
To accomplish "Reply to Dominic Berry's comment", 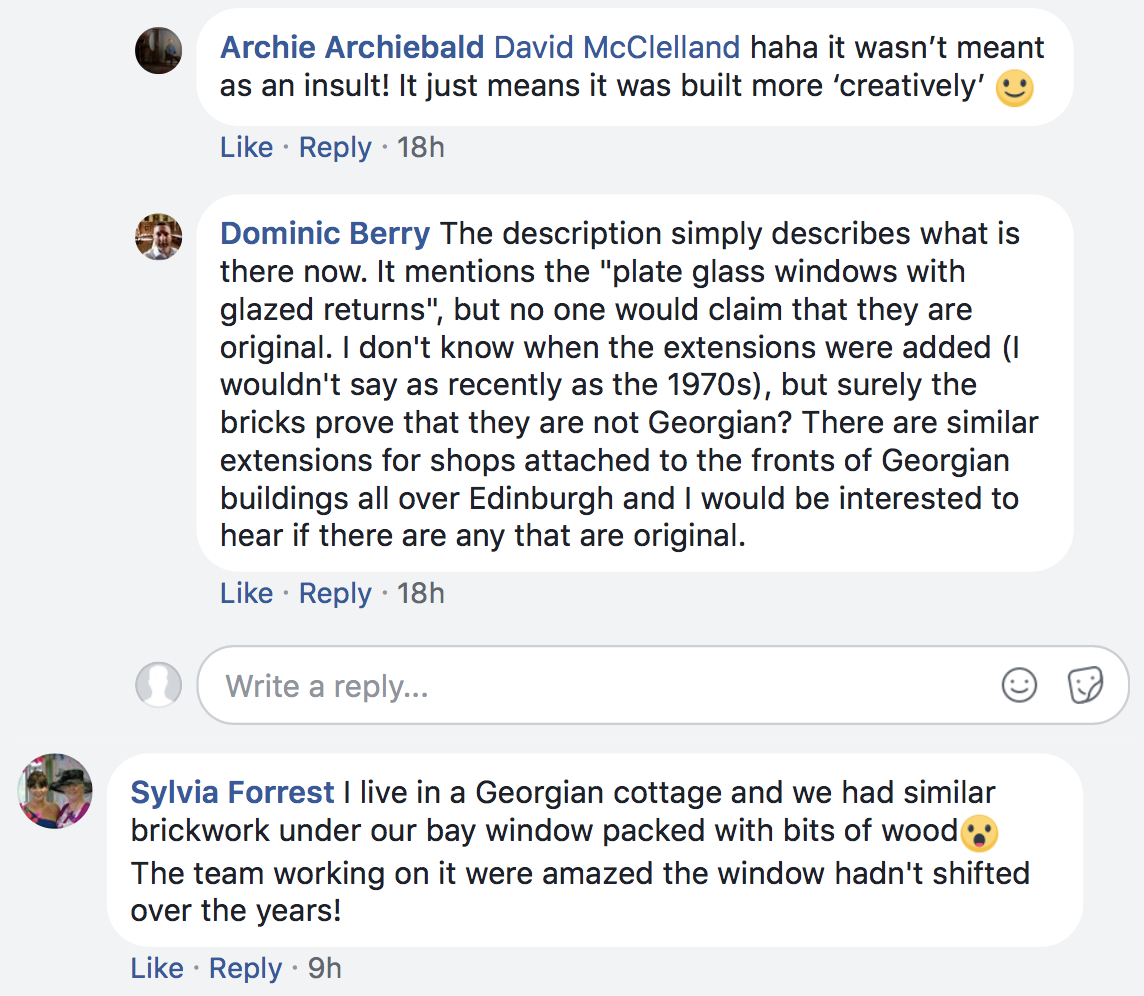I will [335, 594].
